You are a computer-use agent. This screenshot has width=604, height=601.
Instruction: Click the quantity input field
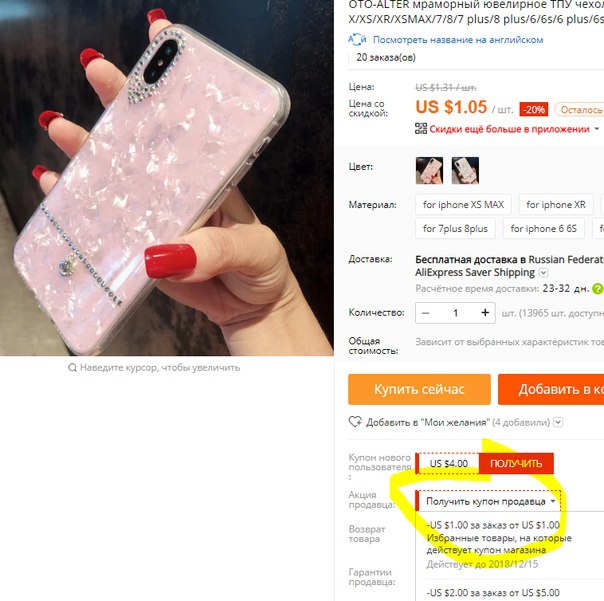coord(455,313)
